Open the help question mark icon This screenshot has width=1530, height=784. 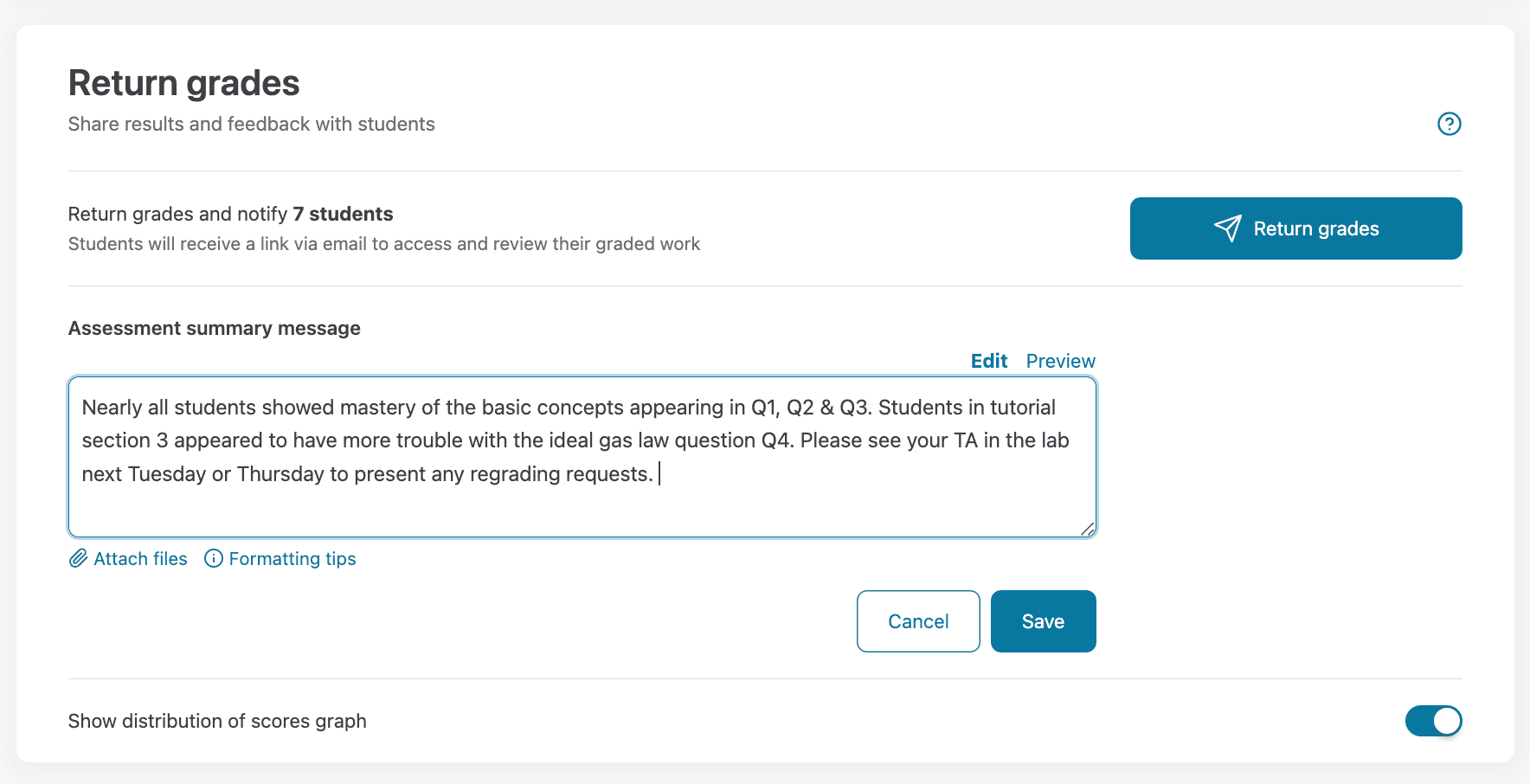(1449, 124)
